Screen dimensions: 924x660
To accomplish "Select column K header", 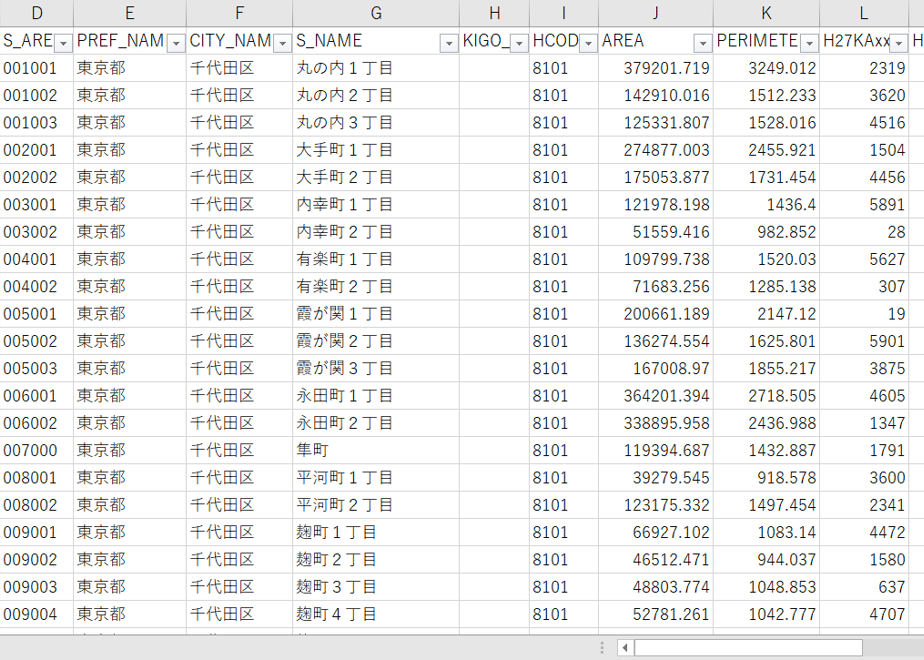I will point(766,13).
